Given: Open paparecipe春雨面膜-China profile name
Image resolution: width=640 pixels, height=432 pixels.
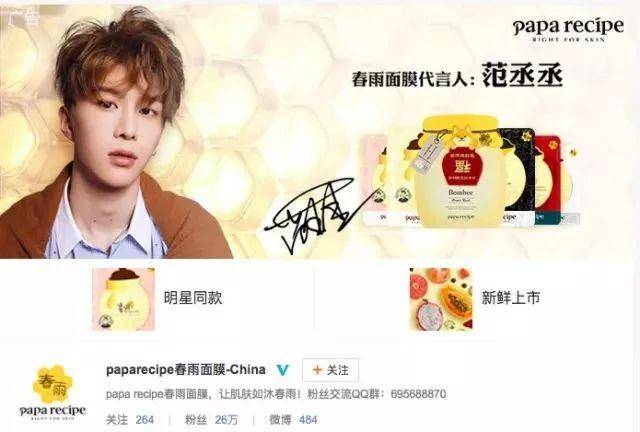Looking at the screenshot, I should [186, 370].
